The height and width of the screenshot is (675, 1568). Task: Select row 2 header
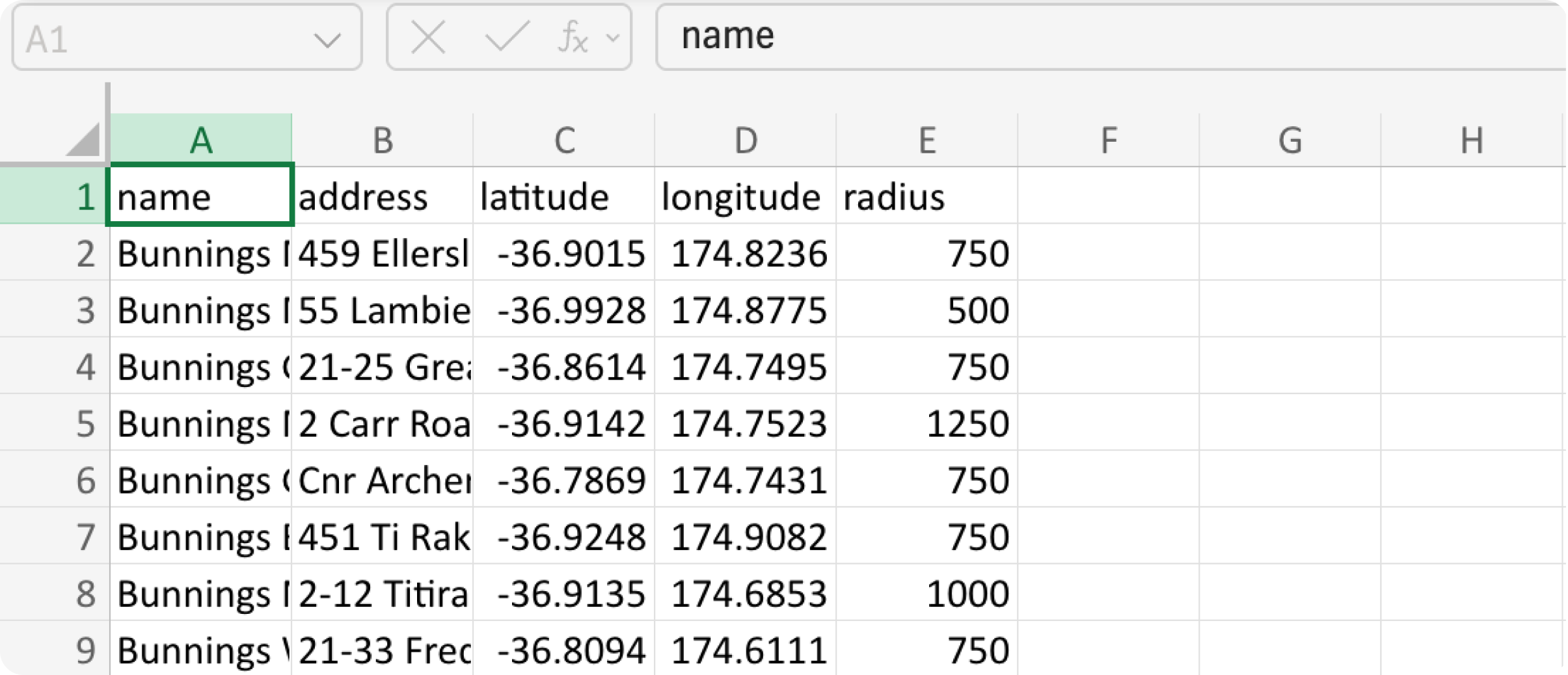tap(54, 252)
